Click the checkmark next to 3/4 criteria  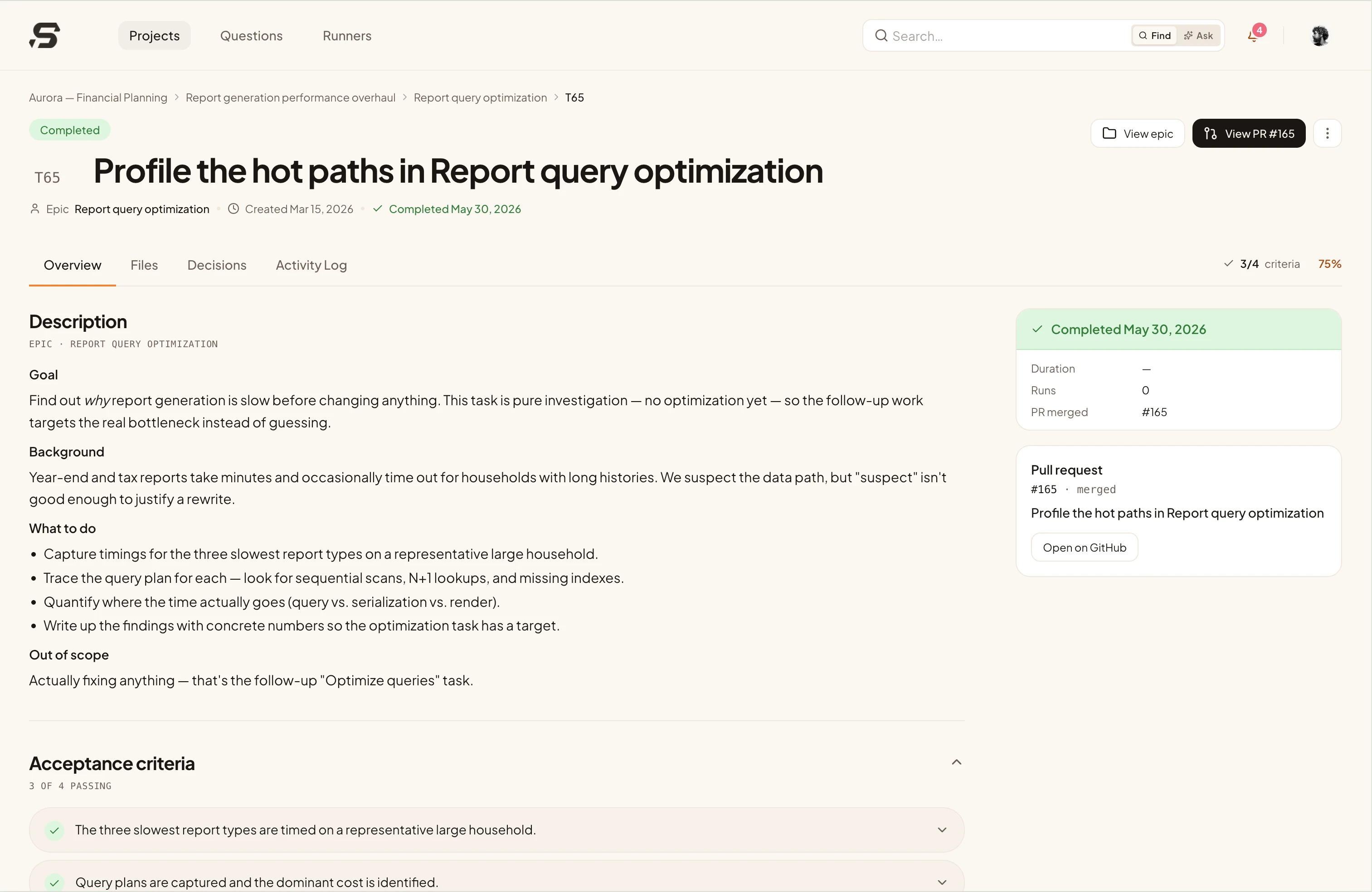(x=1228, y=263)
